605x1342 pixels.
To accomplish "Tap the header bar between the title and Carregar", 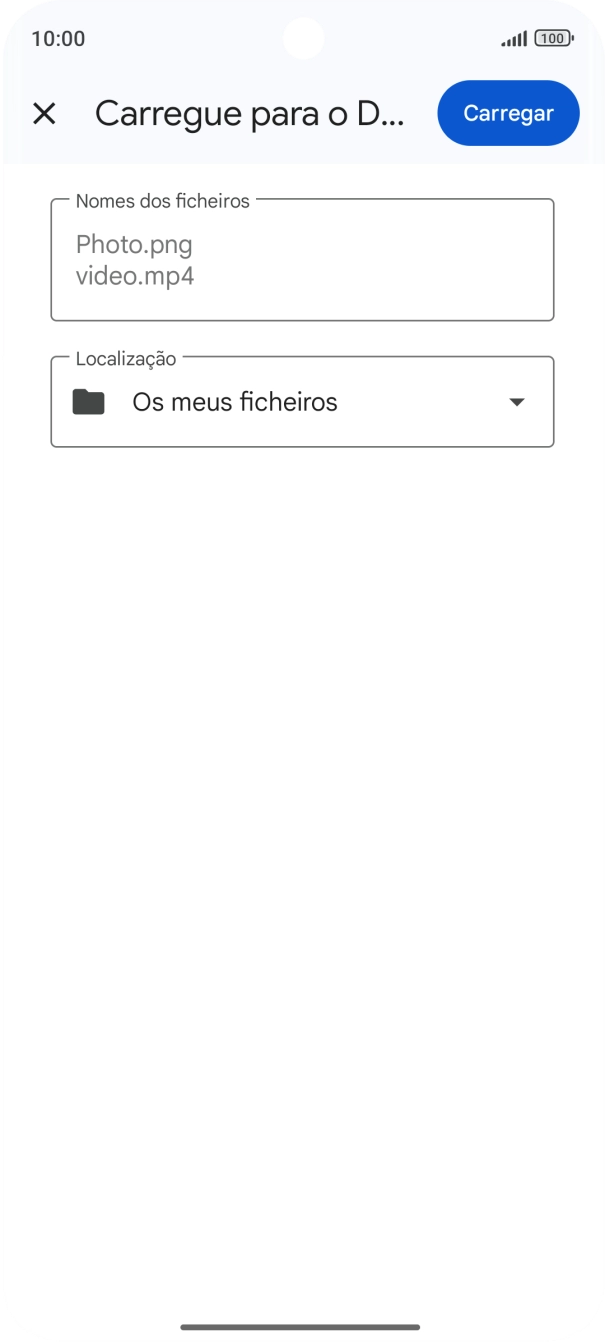I will pos(422,114).
